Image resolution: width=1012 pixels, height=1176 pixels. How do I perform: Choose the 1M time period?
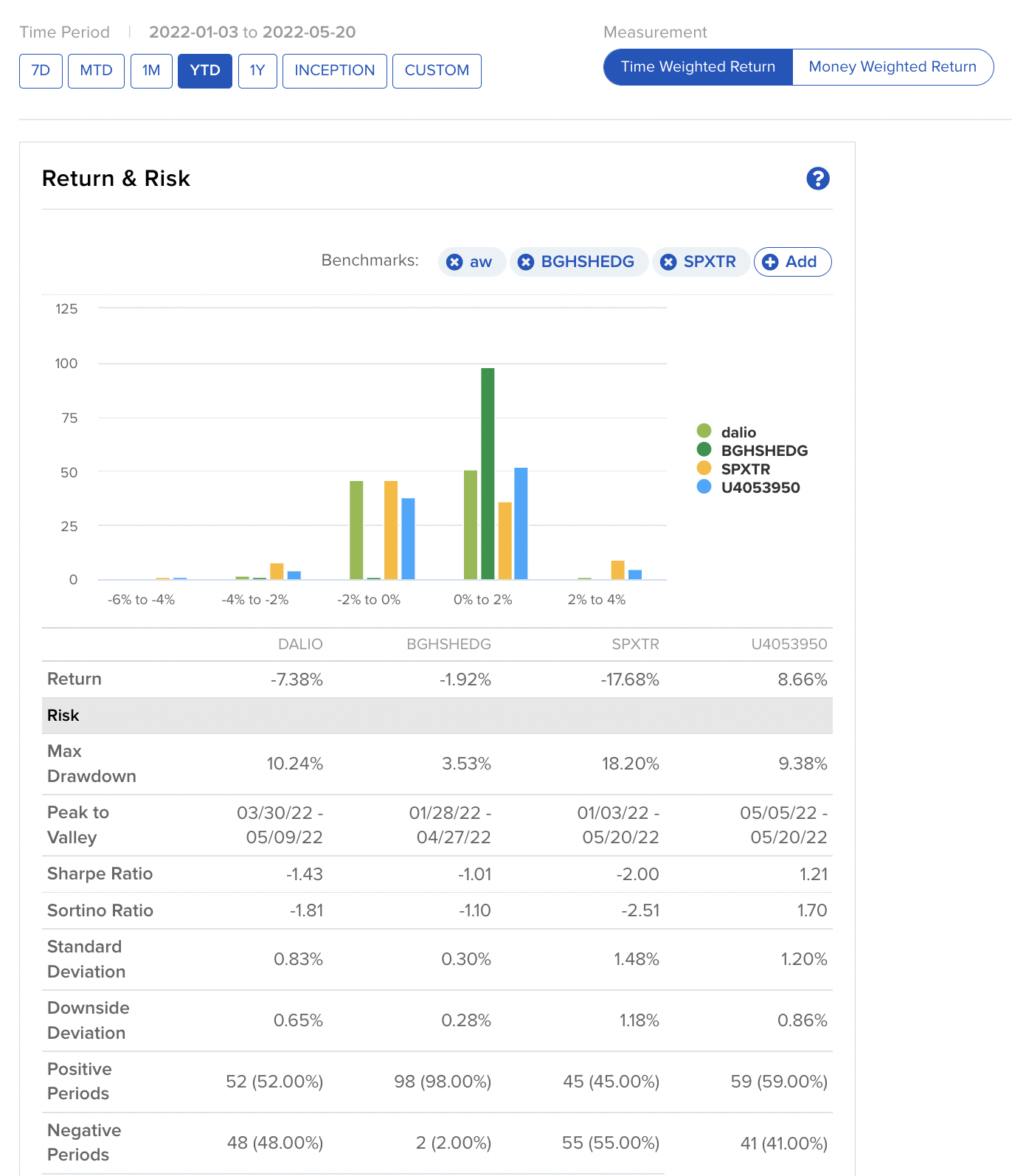click(x=151, y=71)
